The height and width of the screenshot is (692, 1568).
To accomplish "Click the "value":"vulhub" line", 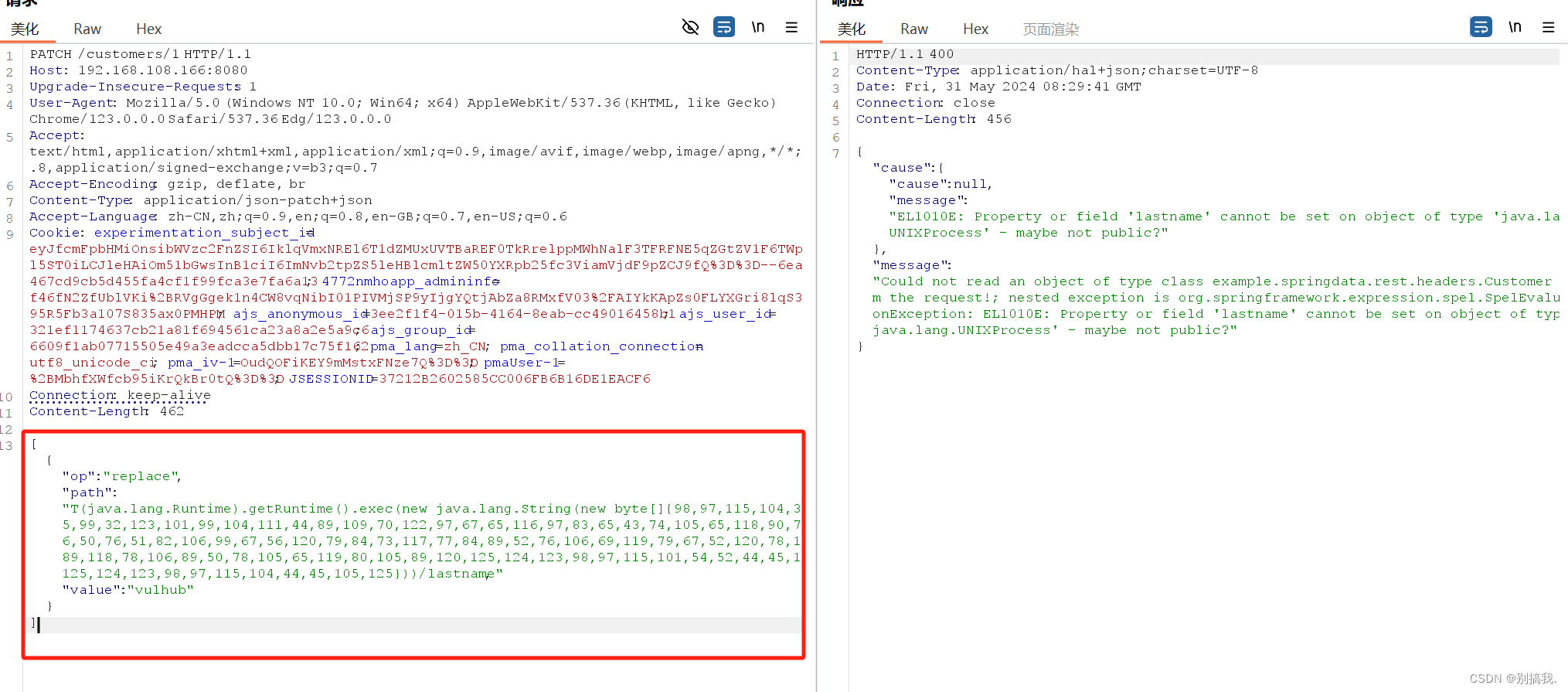I will (128, 590).
